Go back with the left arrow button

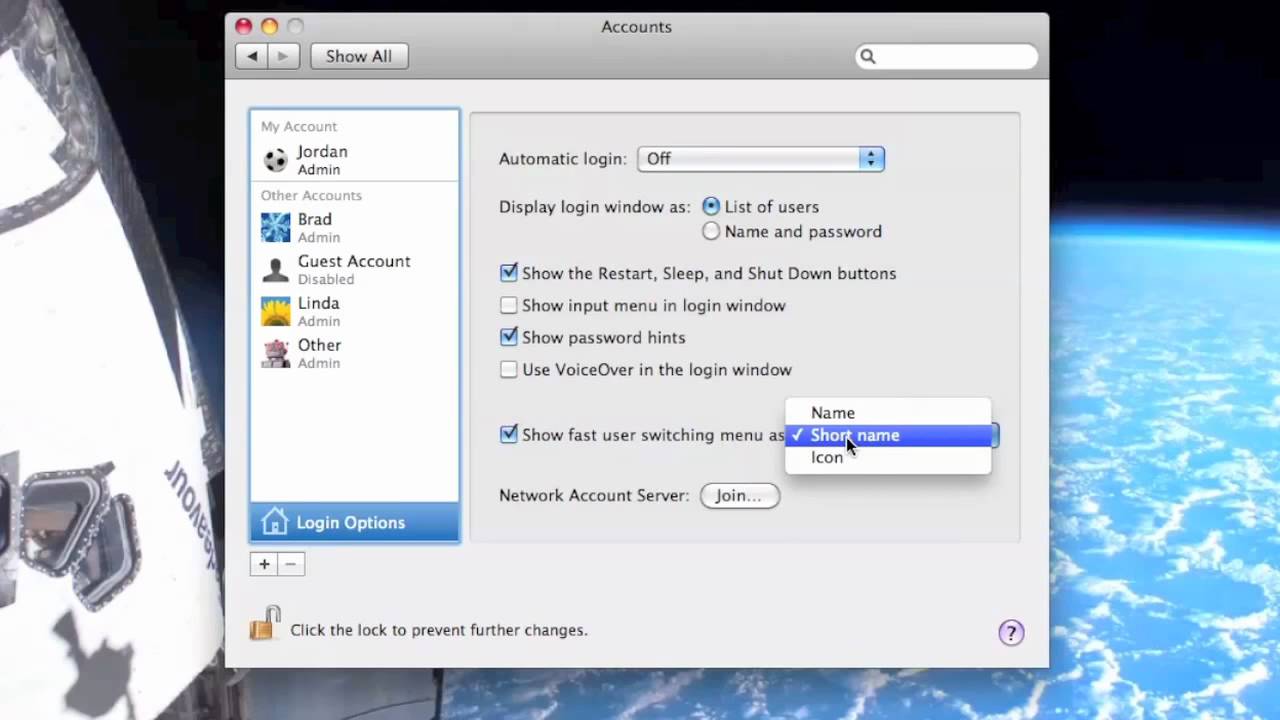(x=252, y=56)
